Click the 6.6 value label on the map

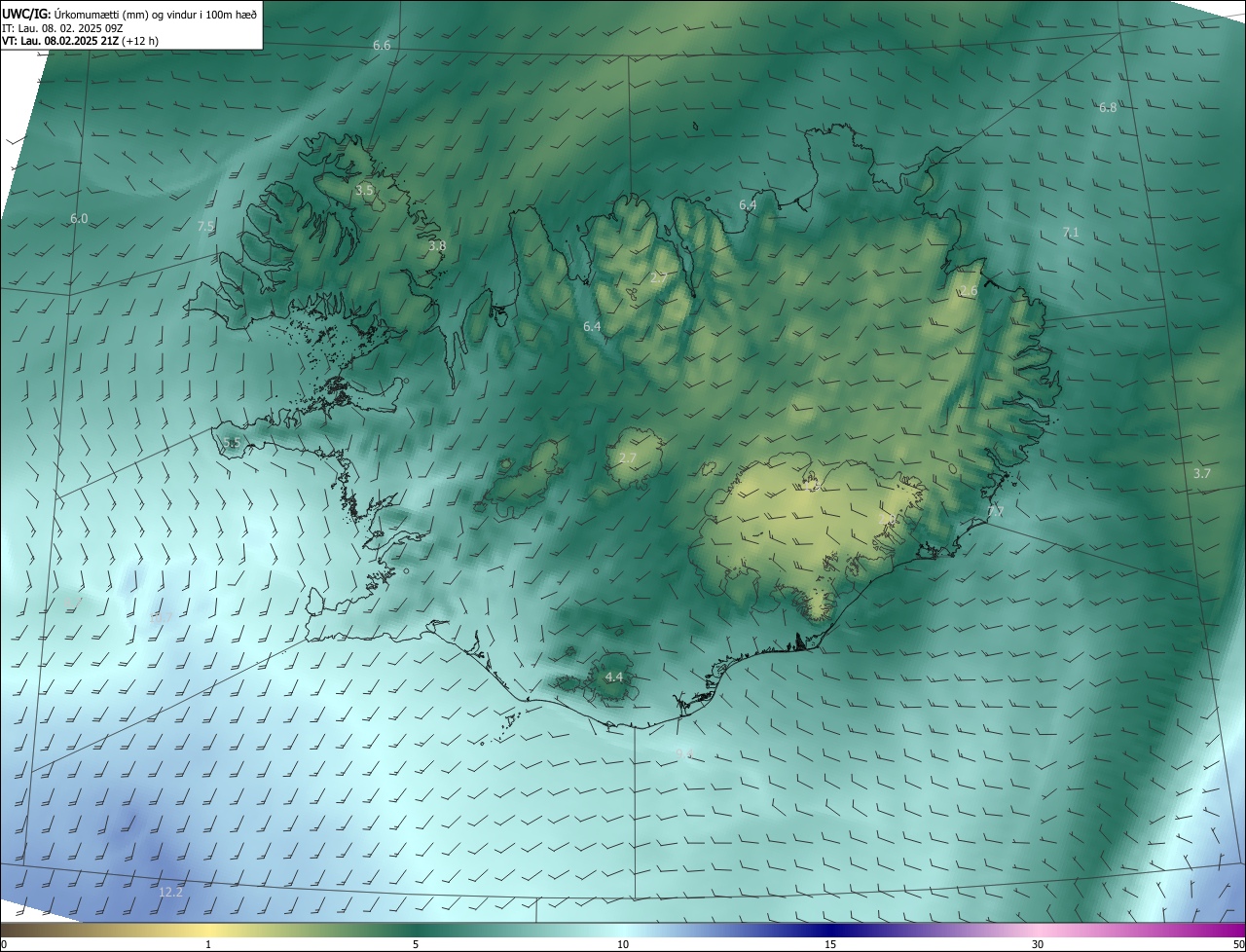click(x=382, y=46)
